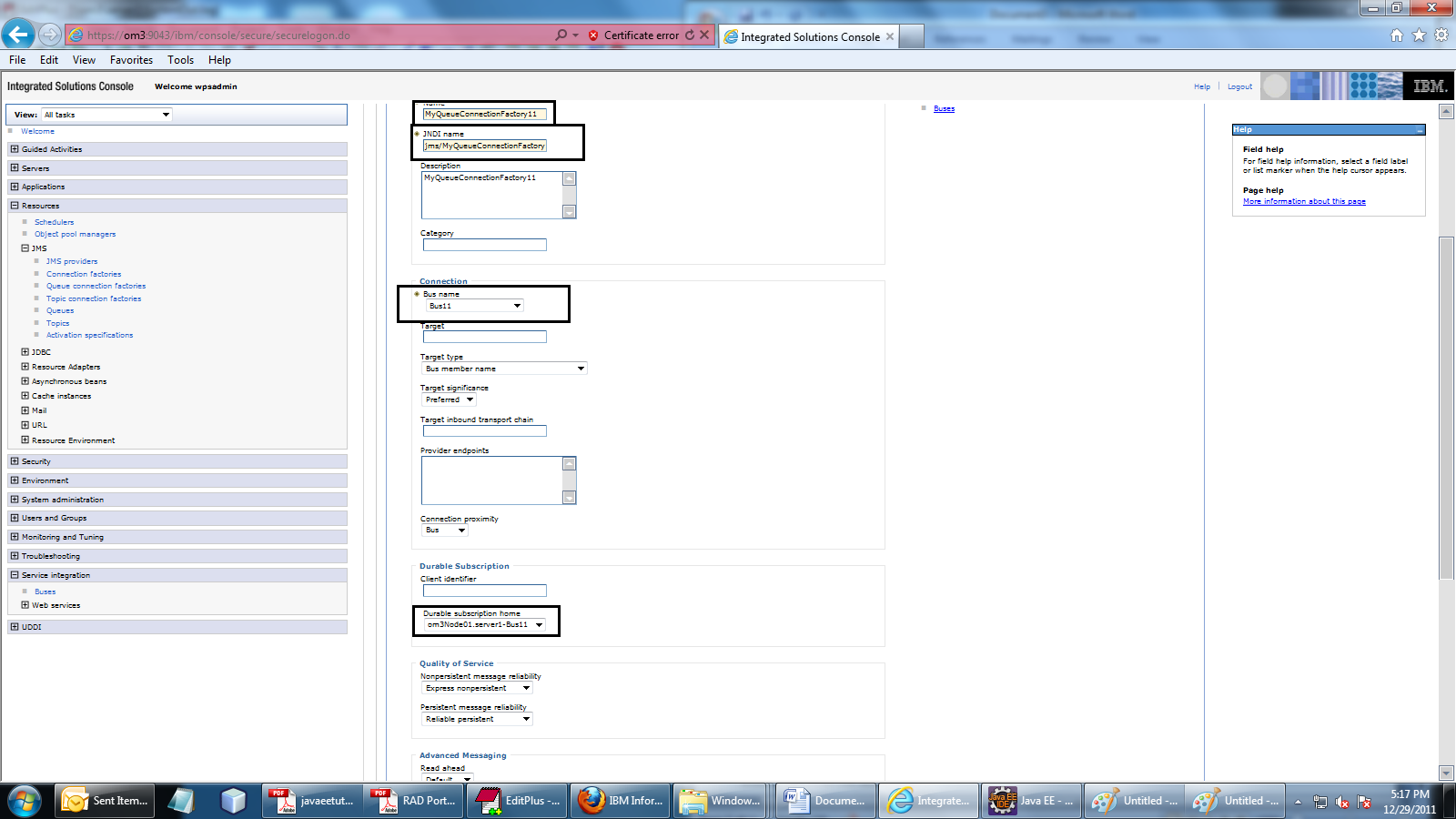Switch to EditPlus taskbar button
Image resolution: width=1456 pixels, height=819 pixels.
coord(517,801)
